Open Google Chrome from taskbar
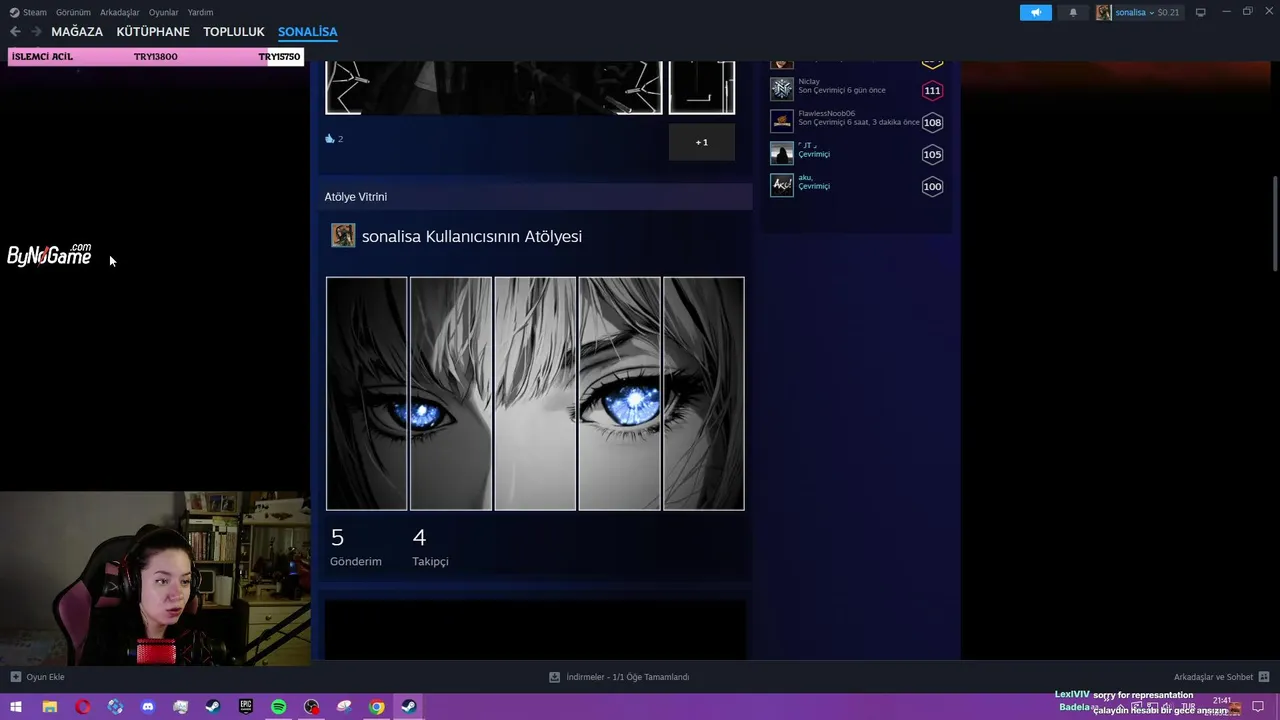 coord(377,707)
